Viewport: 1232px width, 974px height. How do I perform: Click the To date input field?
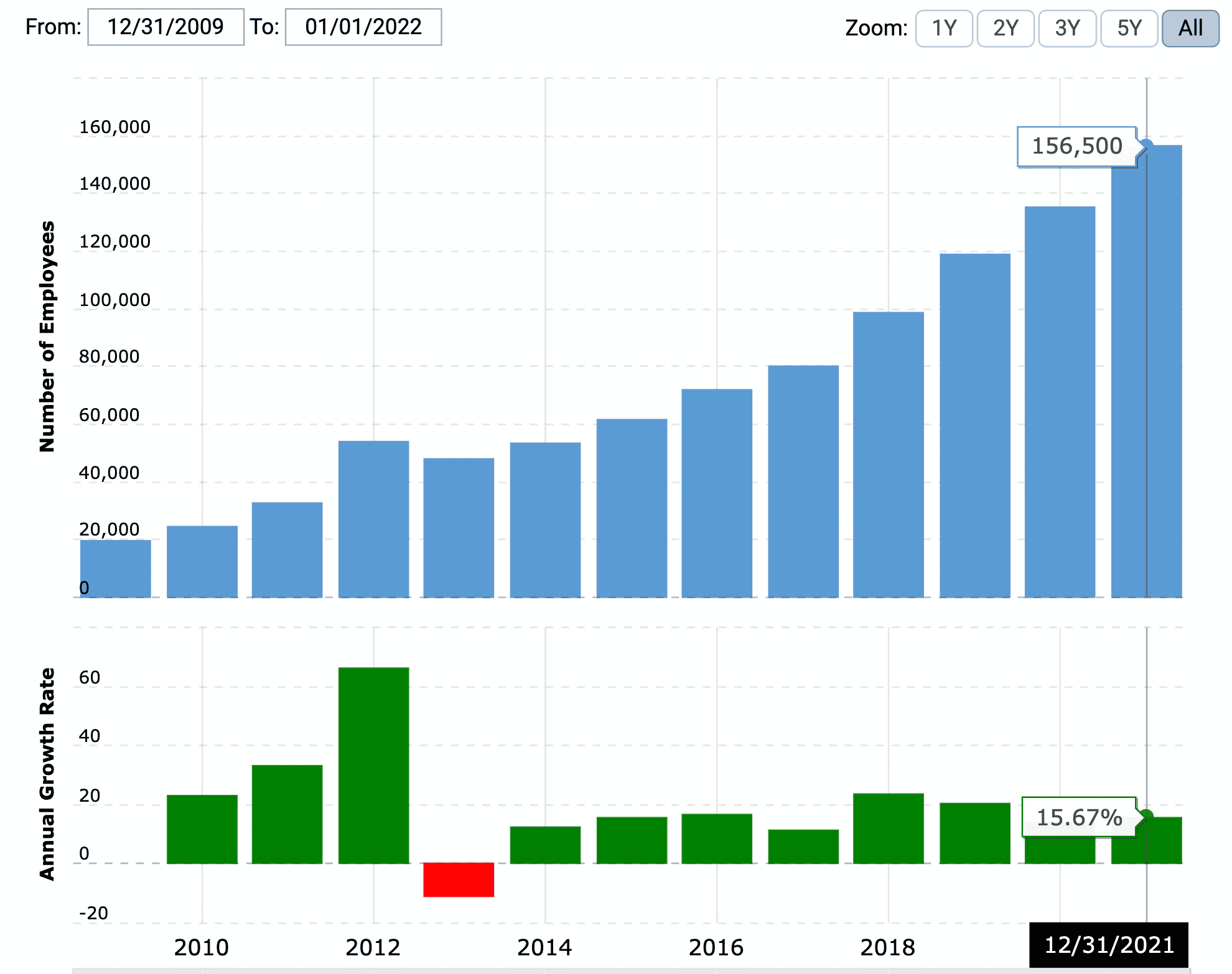[x=363, y=27]
